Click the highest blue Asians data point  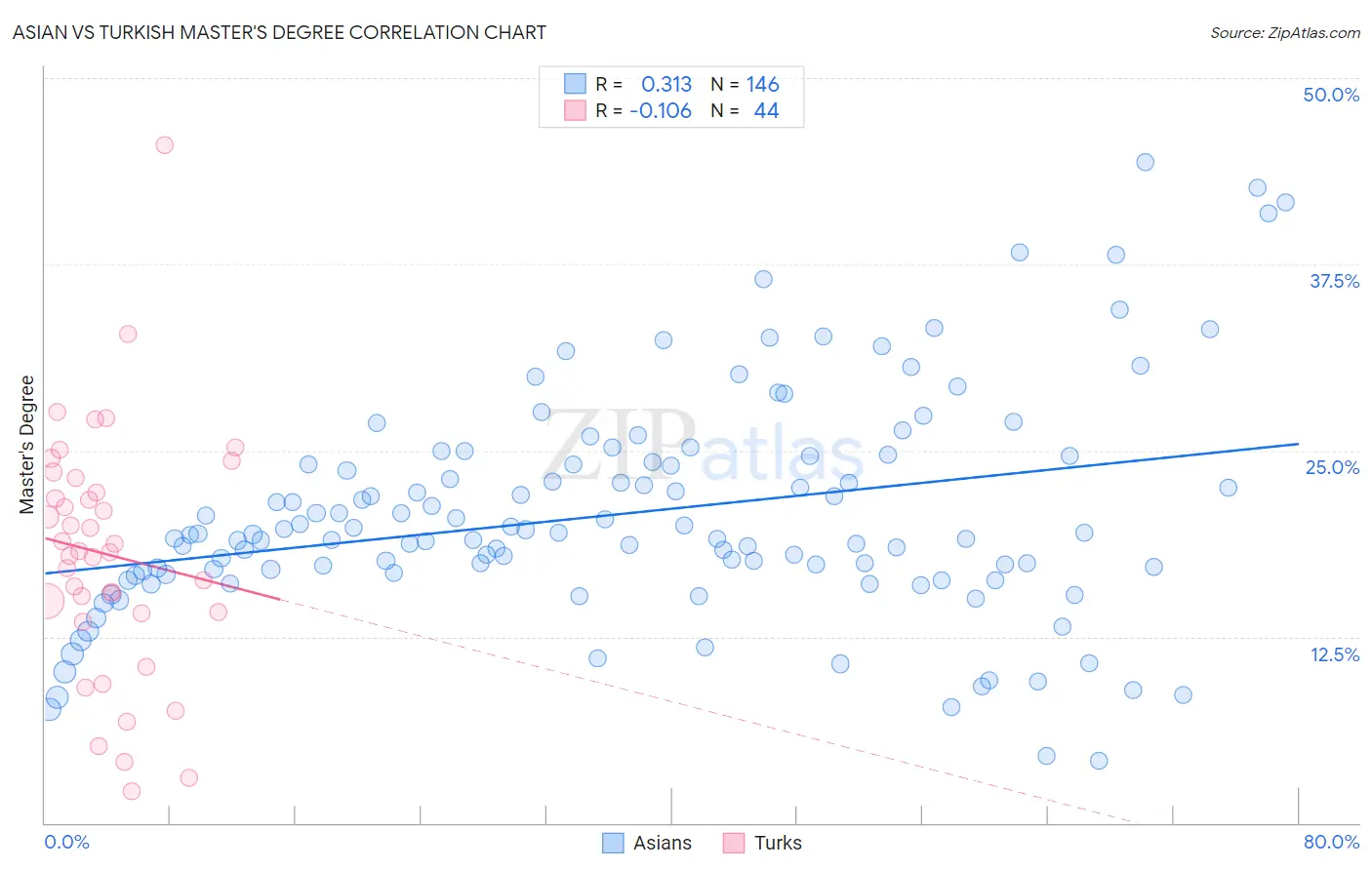point(1146,162)
